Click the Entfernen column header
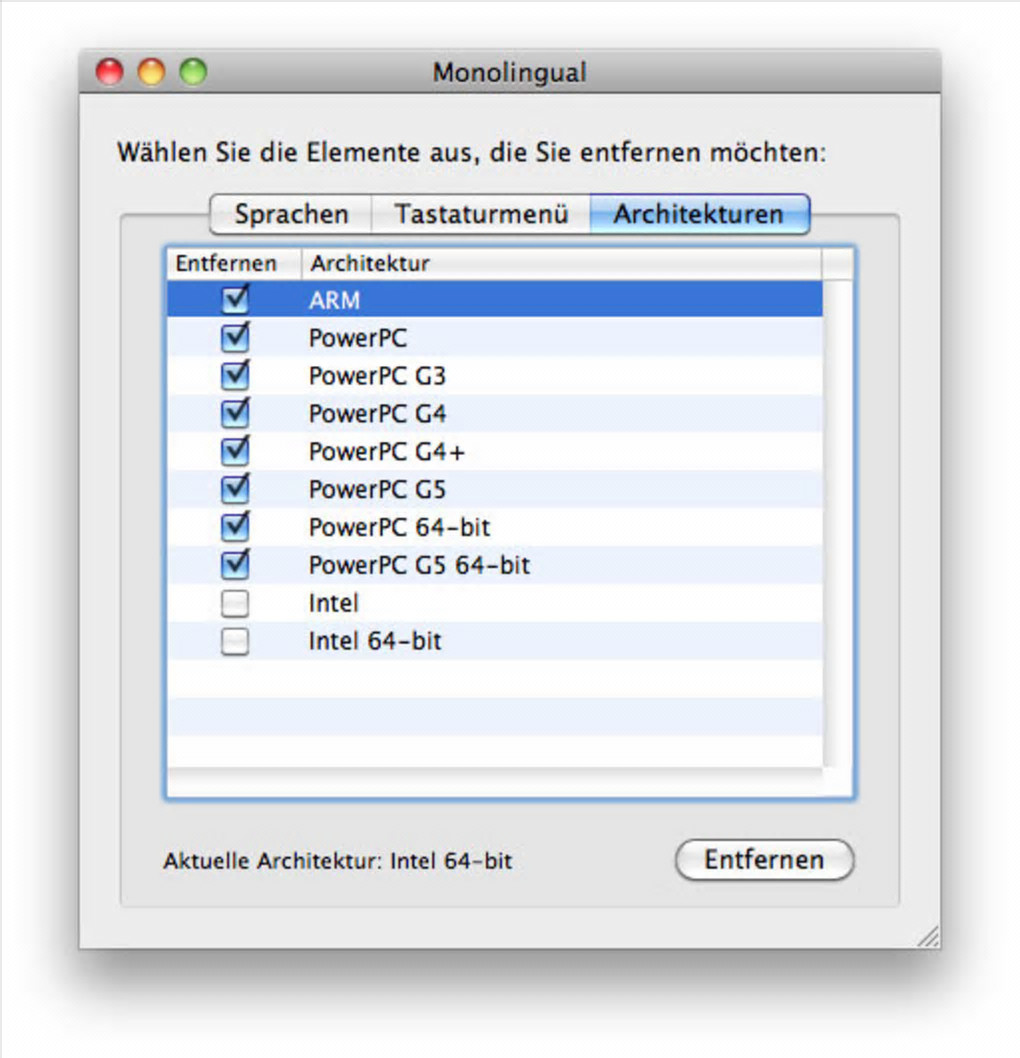This screenshot has width=1020, height=1058. 226,264
